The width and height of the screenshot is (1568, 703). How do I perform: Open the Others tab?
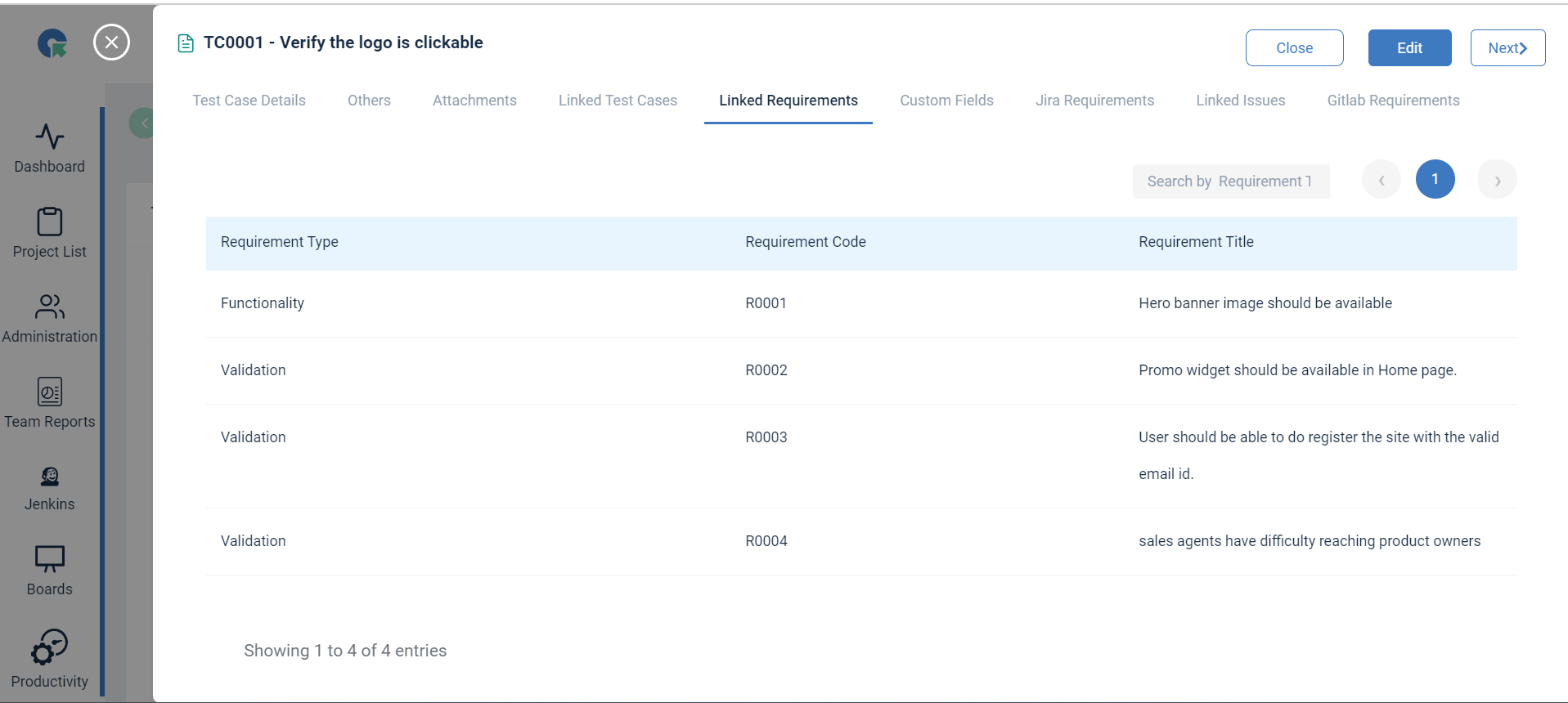click(369, 101)
